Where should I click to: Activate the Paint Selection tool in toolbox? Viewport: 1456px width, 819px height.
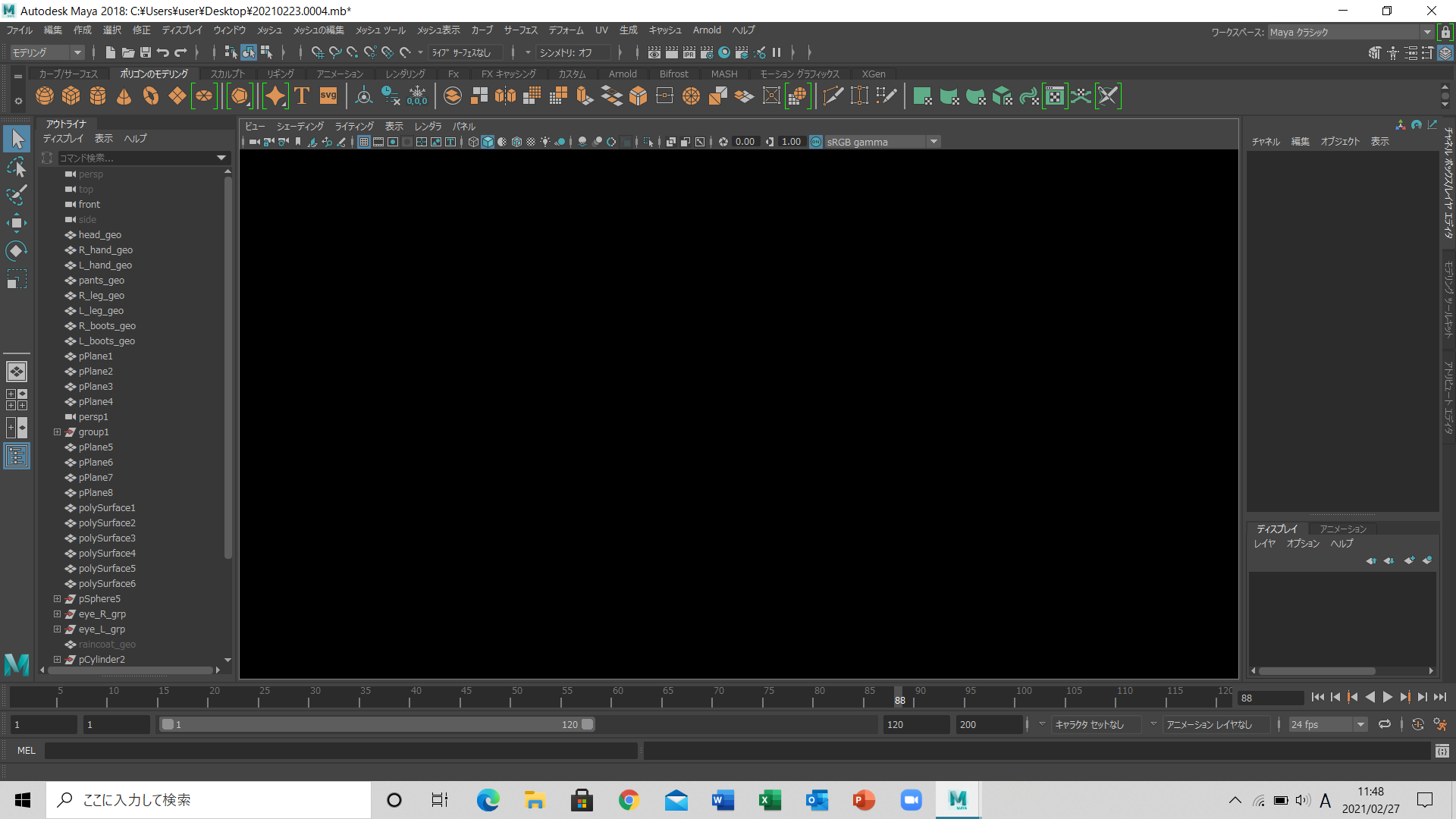[17, 195]
